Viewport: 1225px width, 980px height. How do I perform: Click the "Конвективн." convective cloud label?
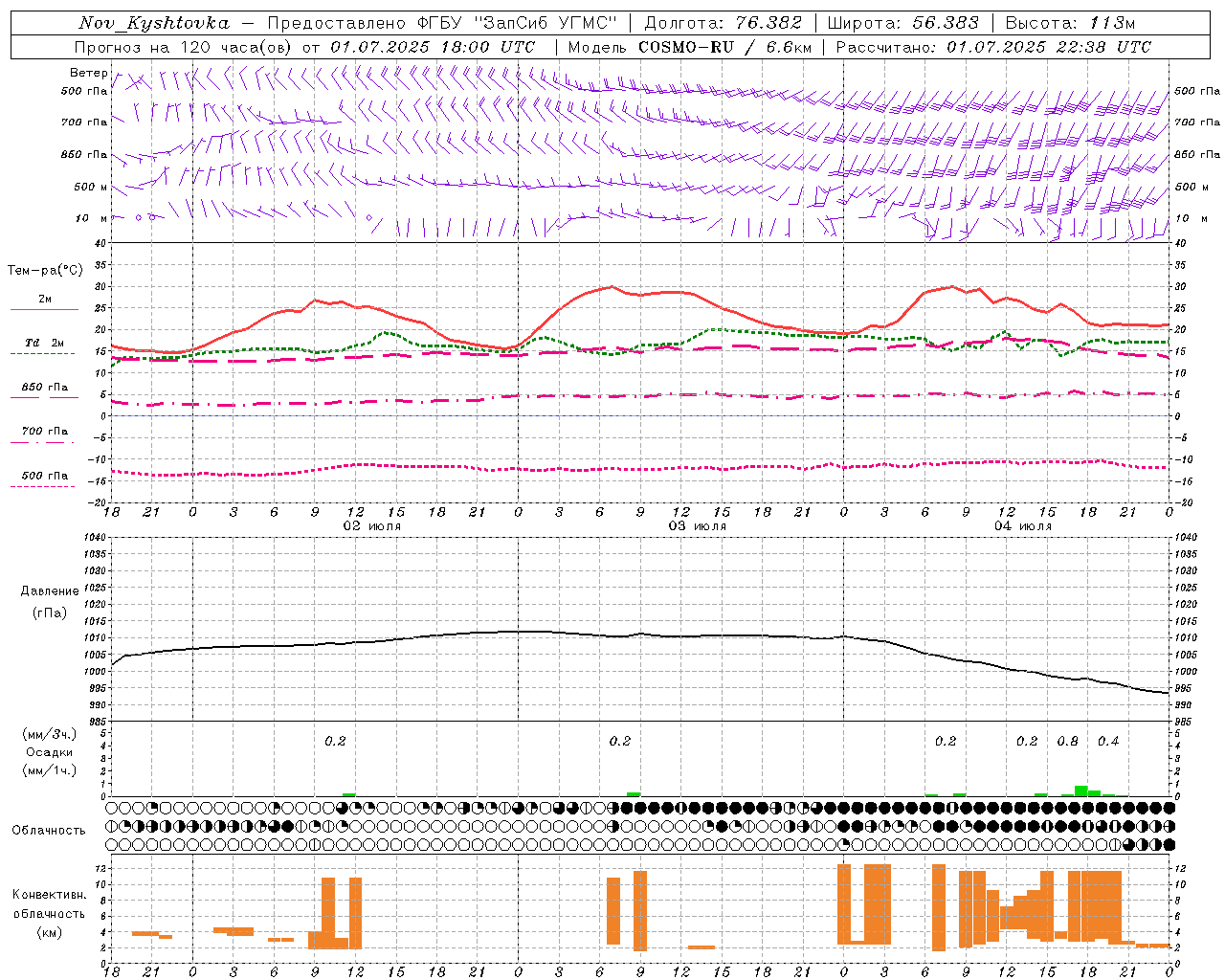point(49,895)
